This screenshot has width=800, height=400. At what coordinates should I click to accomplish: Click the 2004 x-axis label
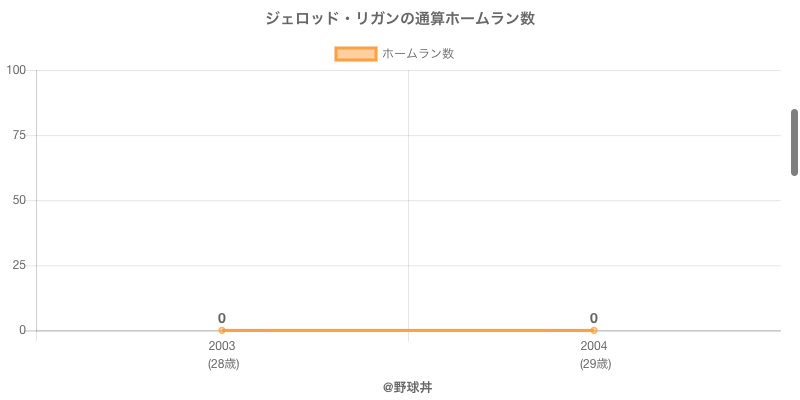(x=594, y=346)
